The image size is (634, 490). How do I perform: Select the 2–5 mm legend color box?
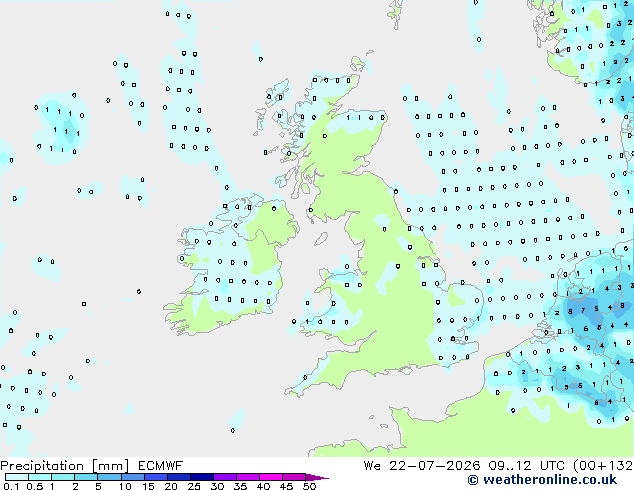(86, 477)
